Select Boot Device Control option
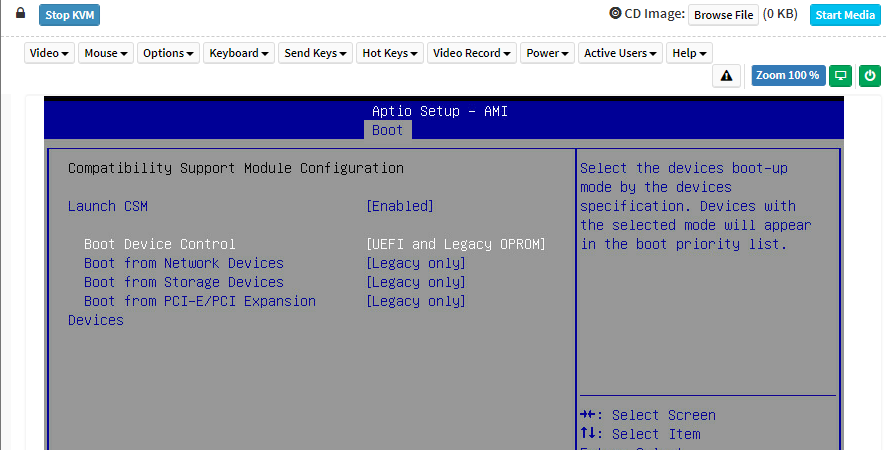 click(x=160, y=244)
